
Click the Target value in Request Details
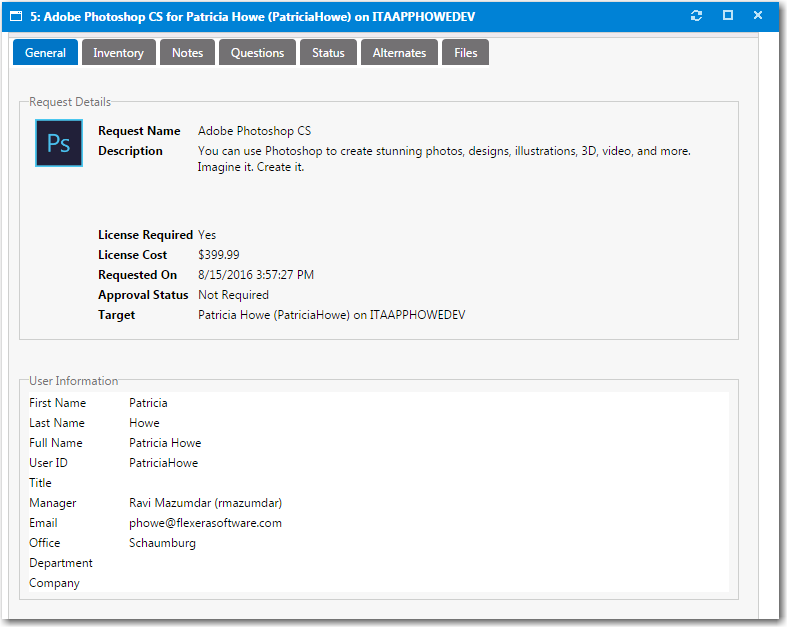coord(331,315)
